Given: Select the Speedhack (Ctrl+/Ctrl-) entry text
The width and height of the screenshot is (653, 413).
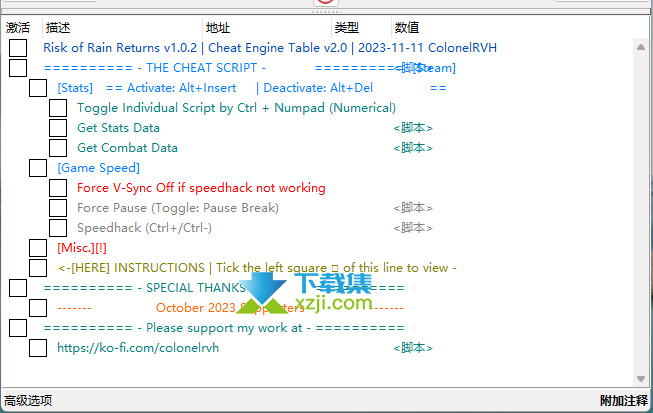Looking at the screenshot, I should point(144,228).
